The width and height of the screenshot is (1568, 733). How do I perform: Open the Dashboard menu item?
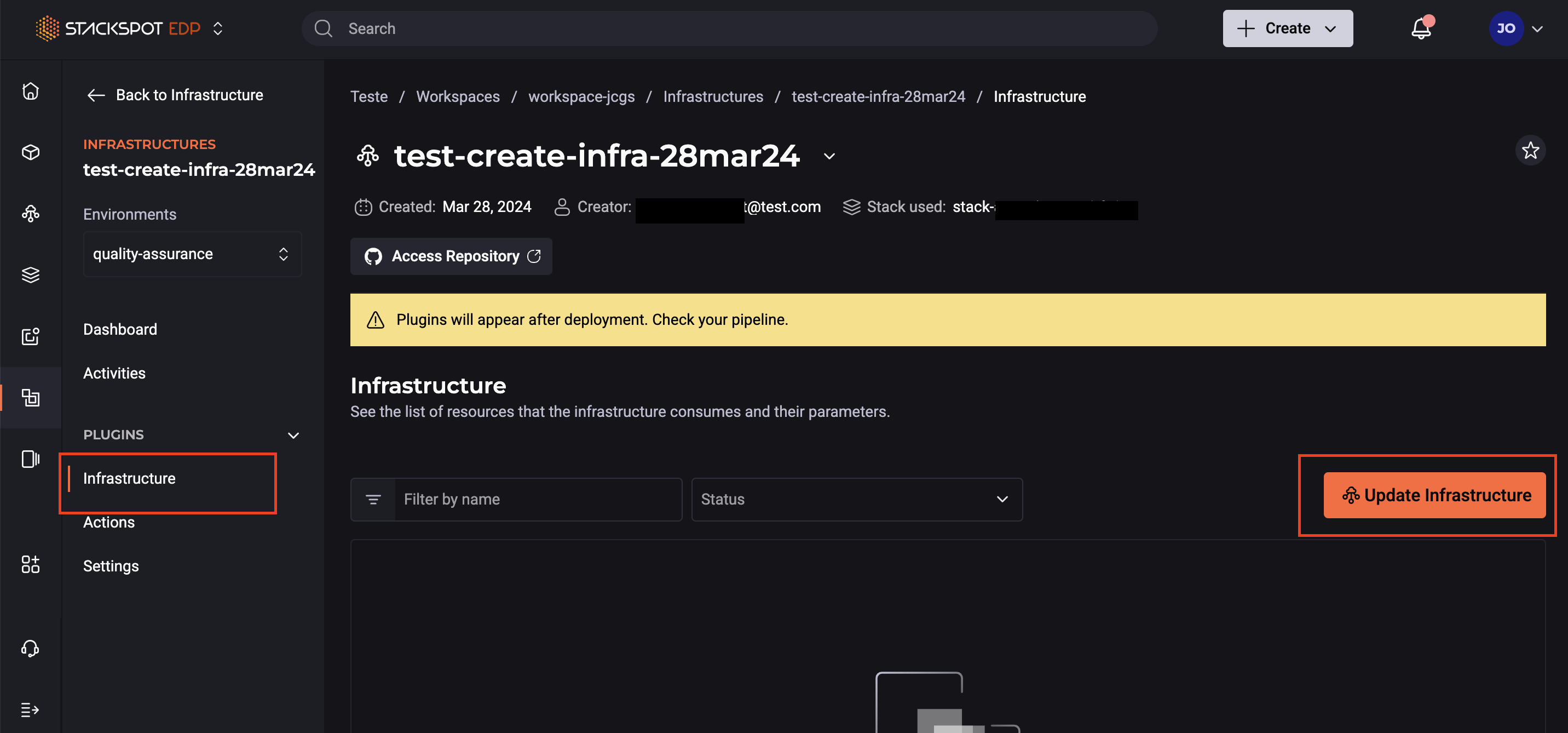point(120,330)
